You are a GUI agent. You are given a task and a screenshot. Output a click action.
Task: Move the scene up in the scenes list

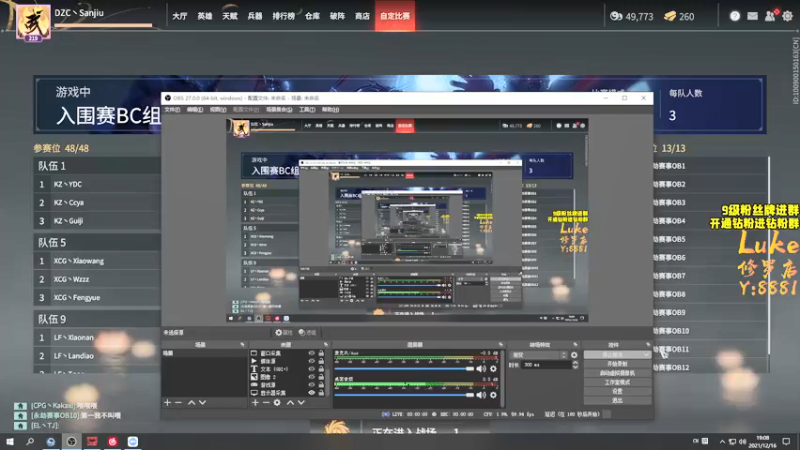point(191,403)
